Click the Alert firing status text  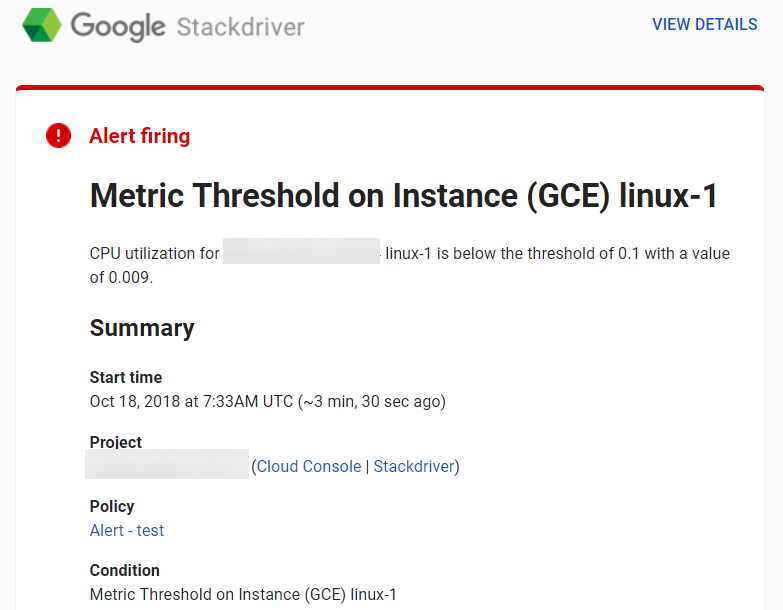coord(139,136)
